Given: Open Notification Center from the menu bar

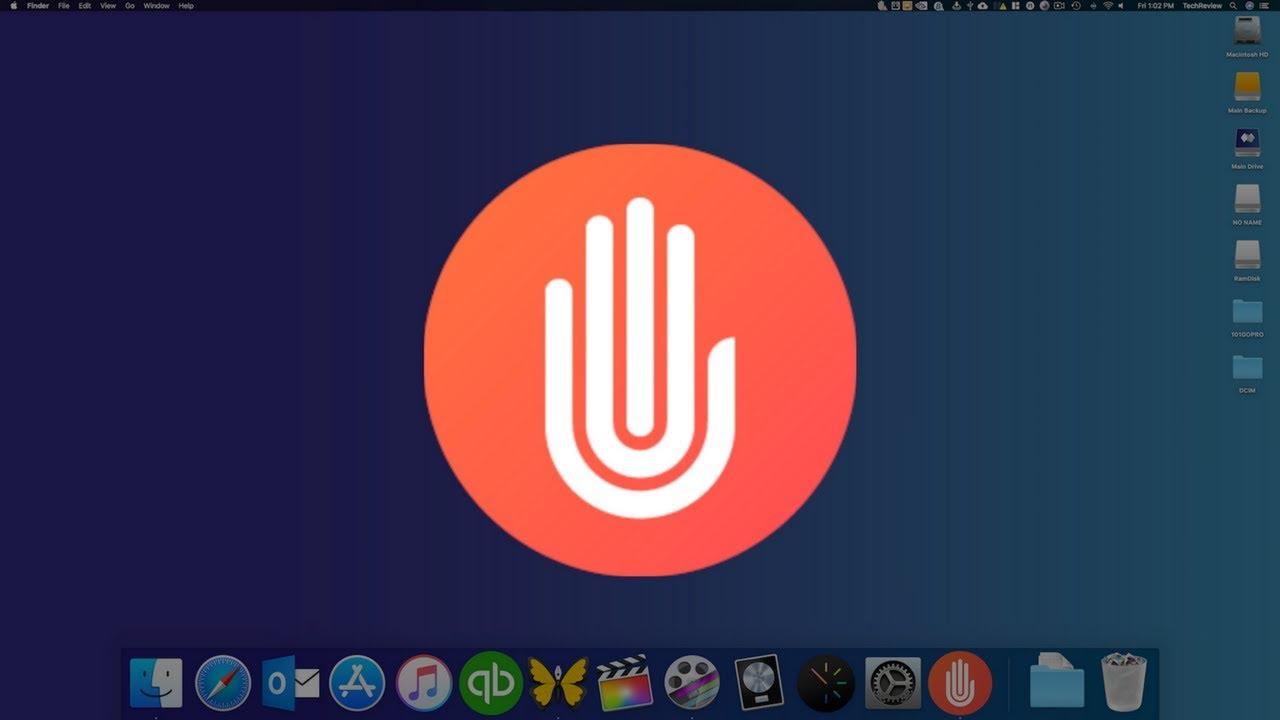Looking at the screenshot, I should tap(1264, 6).
